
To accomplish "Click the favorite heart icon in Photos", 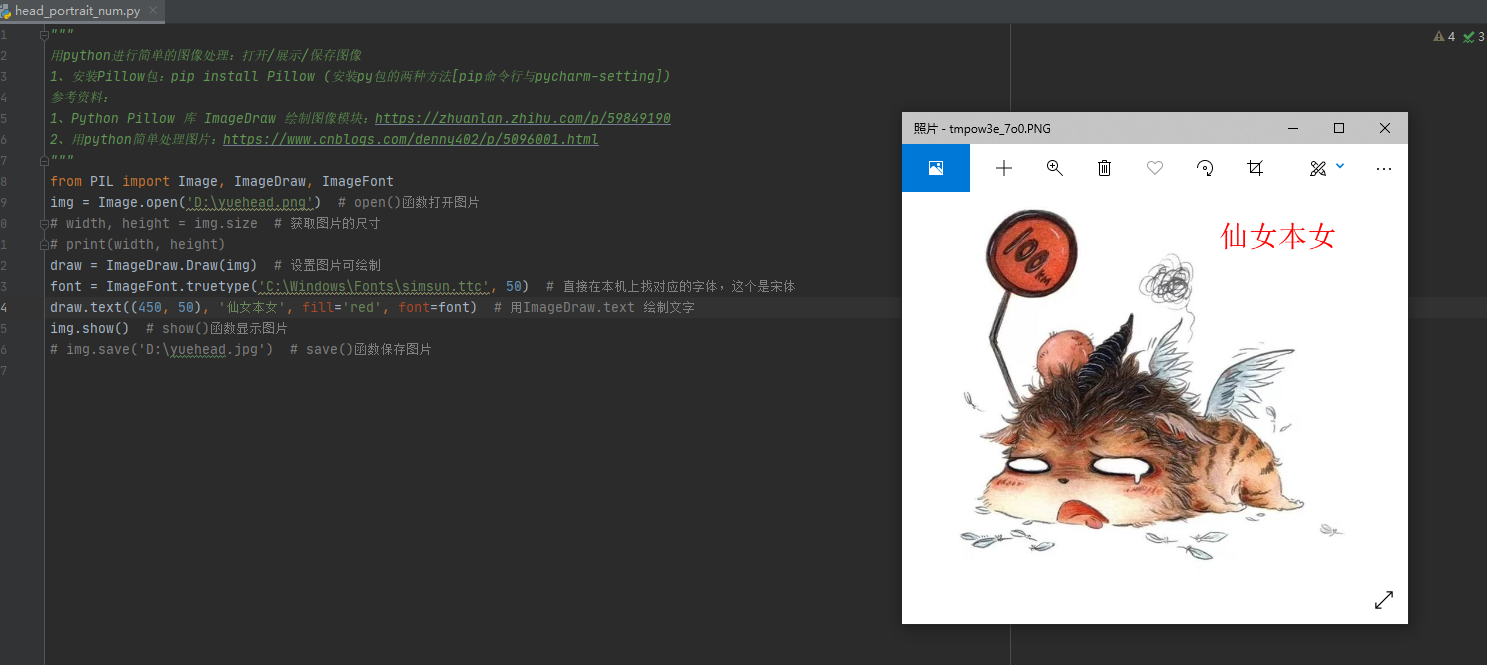I will [x=1155, y=168].
